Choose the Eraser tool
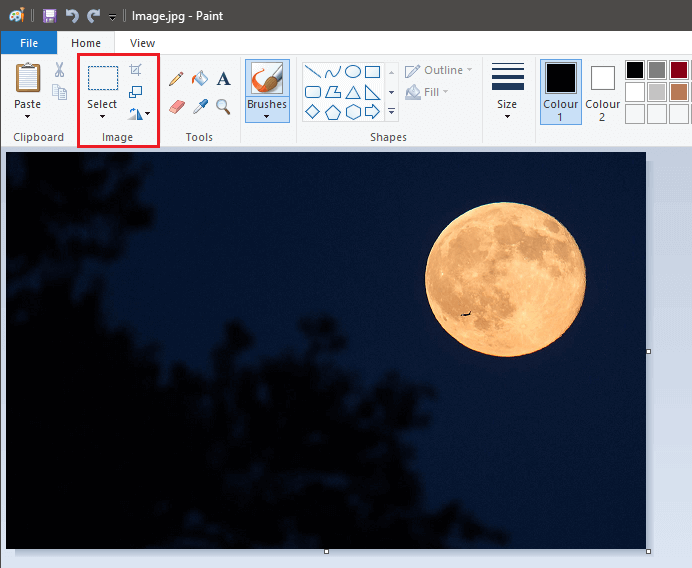 (x=177, y=105)
